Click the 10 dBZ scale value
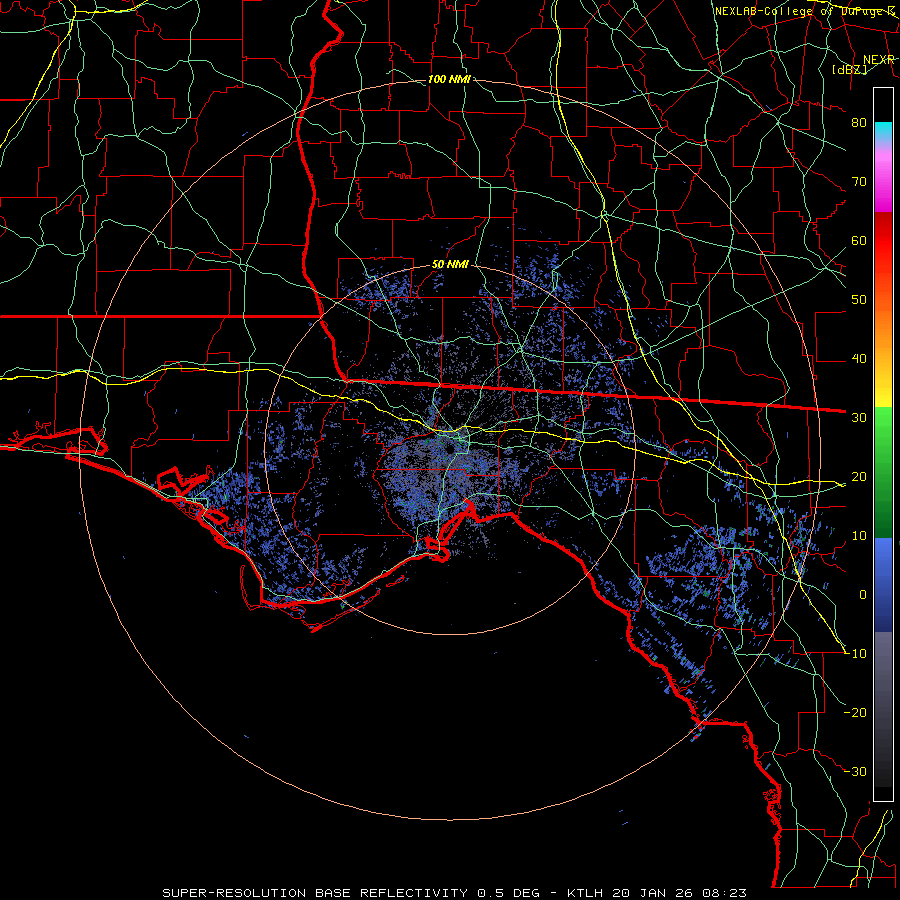Screen dimensions: 900x900 click(859, 536)
